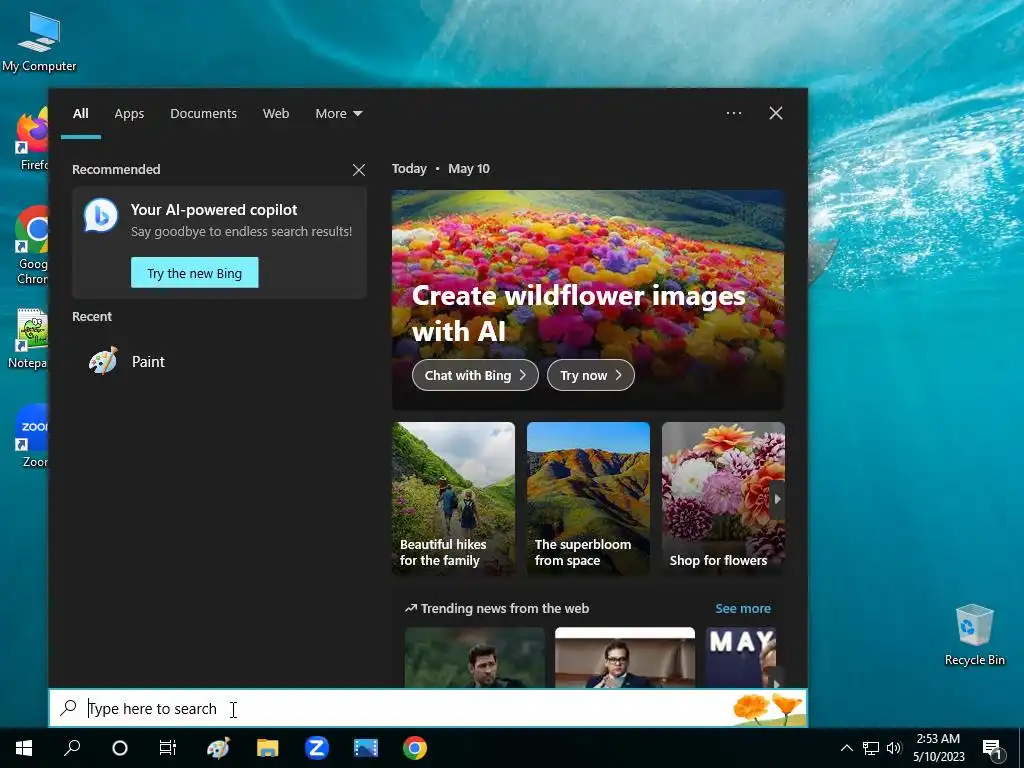Show next image cards with arrow
Image resolution: width=1024 pixels, height=768 pixels.
click(777, 499)
